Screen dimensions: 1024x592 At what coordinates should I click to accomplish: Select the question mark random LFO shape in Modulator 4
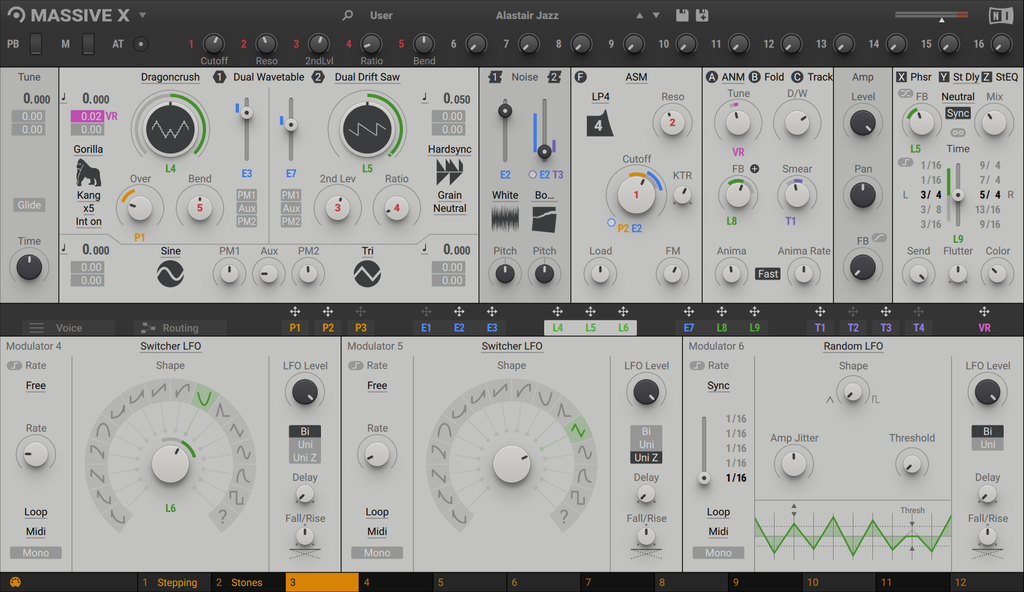pos(223,517)
